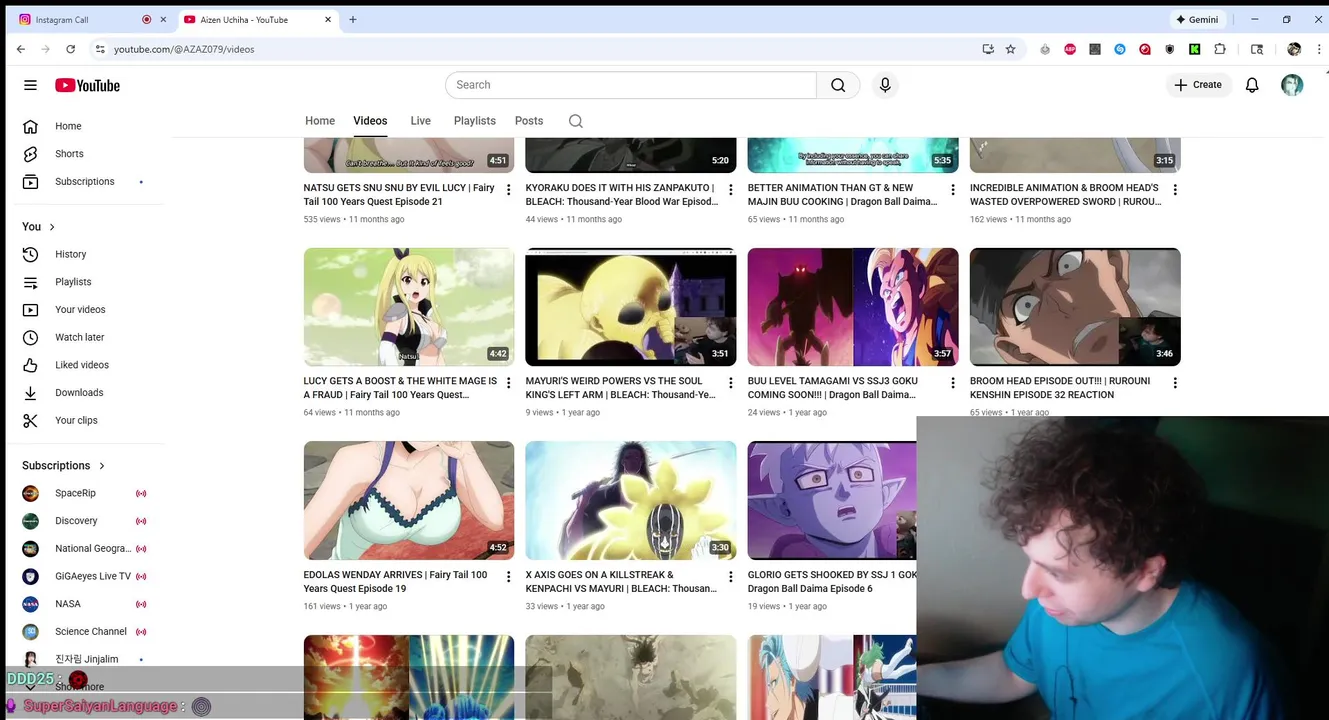Open MAYURI'S WEIRD POWERS video title

coord(621,388)
